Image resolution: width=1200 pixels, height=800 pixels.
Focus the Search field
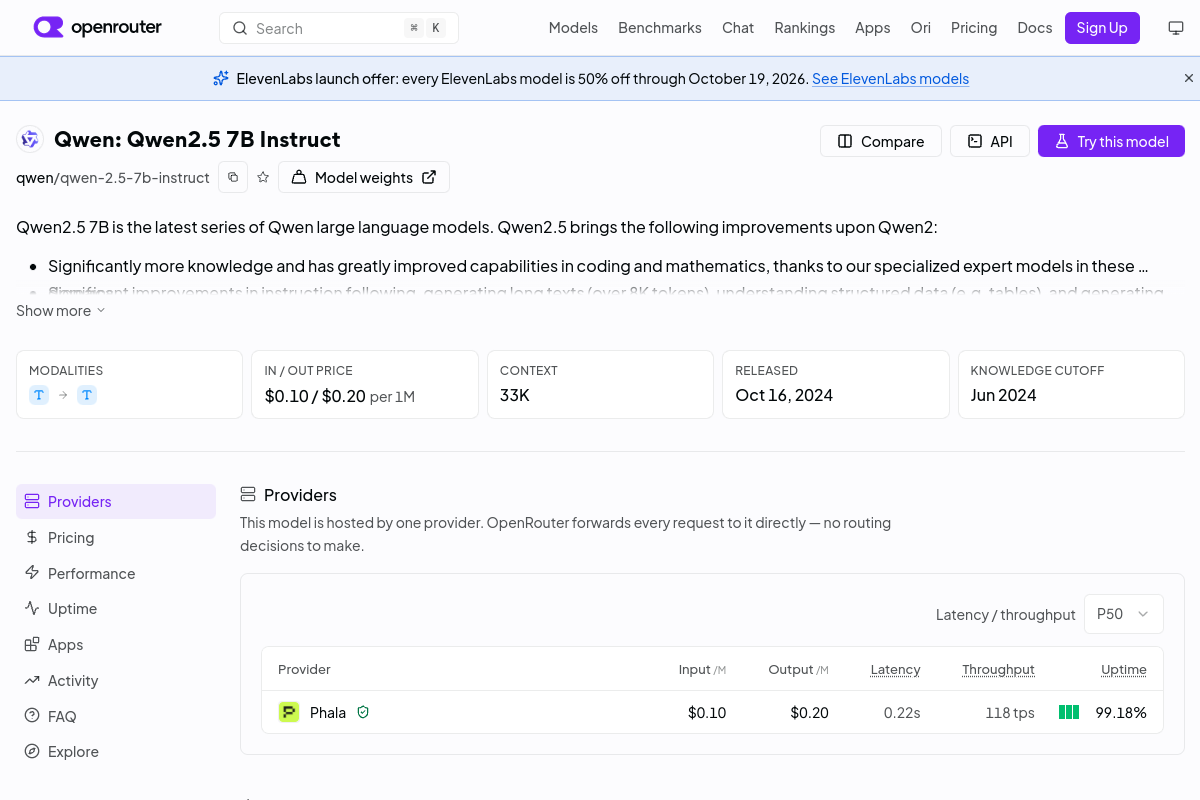click(x=339, y=28)
